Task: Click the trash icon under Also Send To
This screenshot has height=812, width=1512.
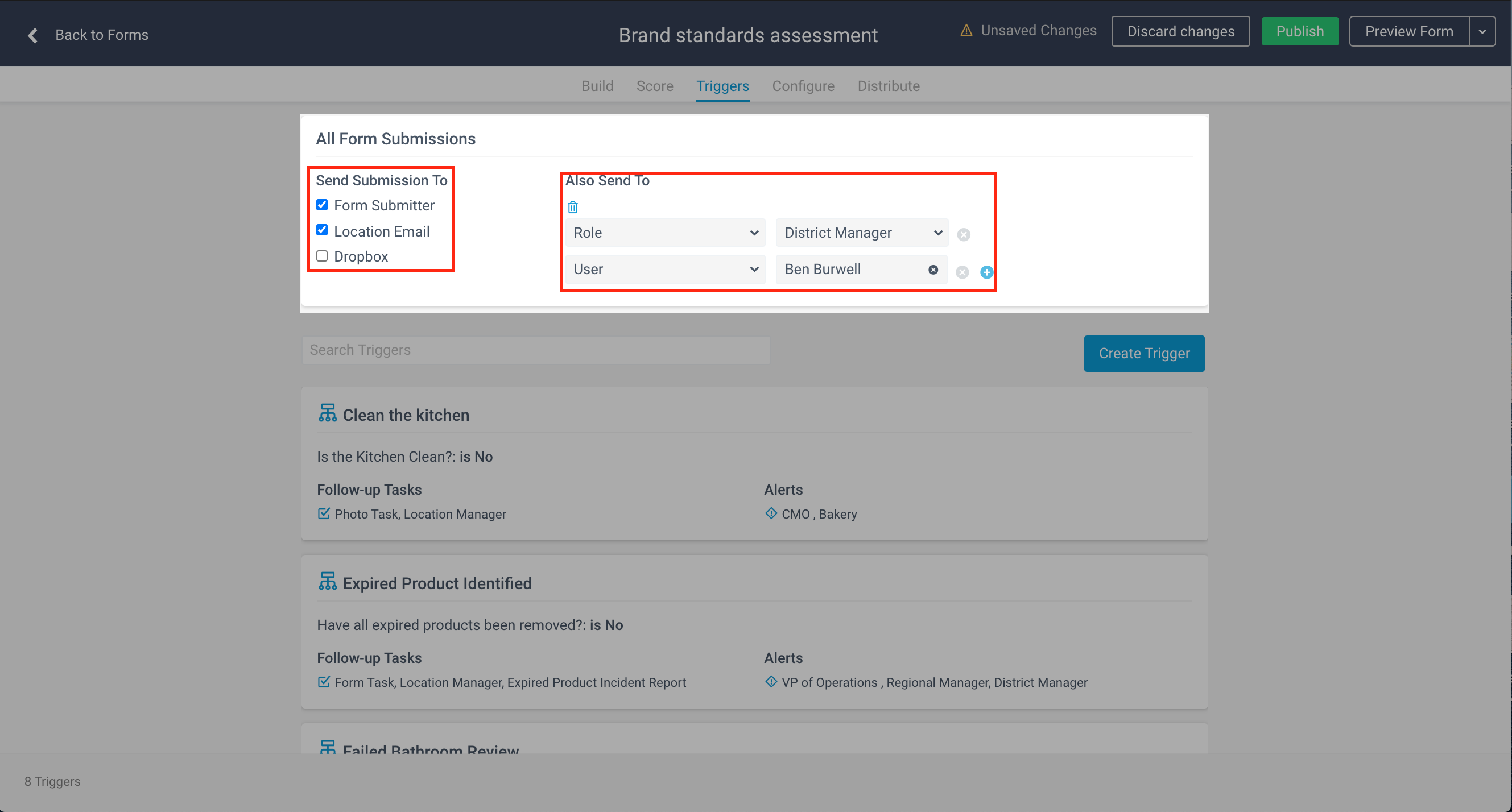Action: 573,207
